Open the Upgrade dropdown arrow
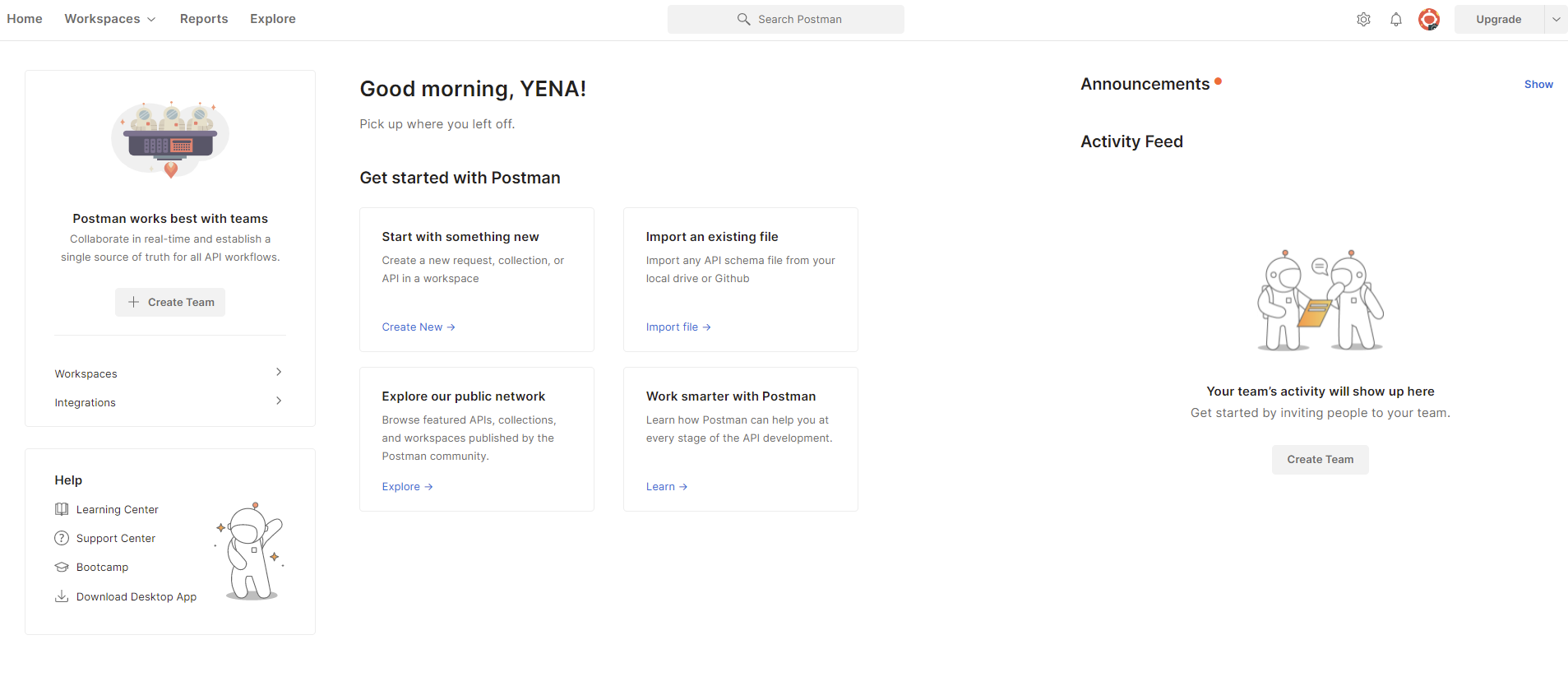1568x700 pixels. pos(1556,20)
